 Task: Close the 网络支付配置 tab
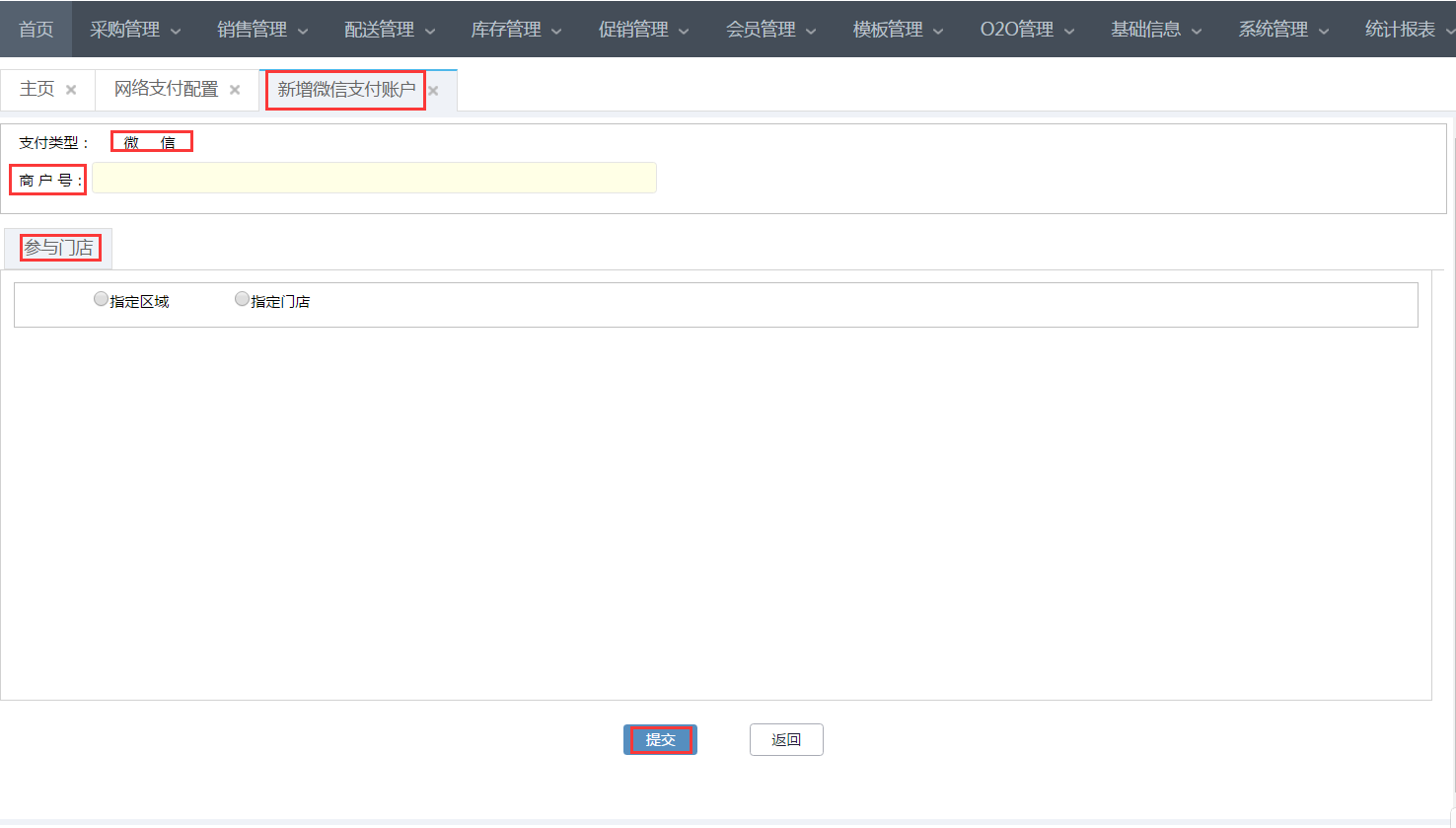pos(235,90)
